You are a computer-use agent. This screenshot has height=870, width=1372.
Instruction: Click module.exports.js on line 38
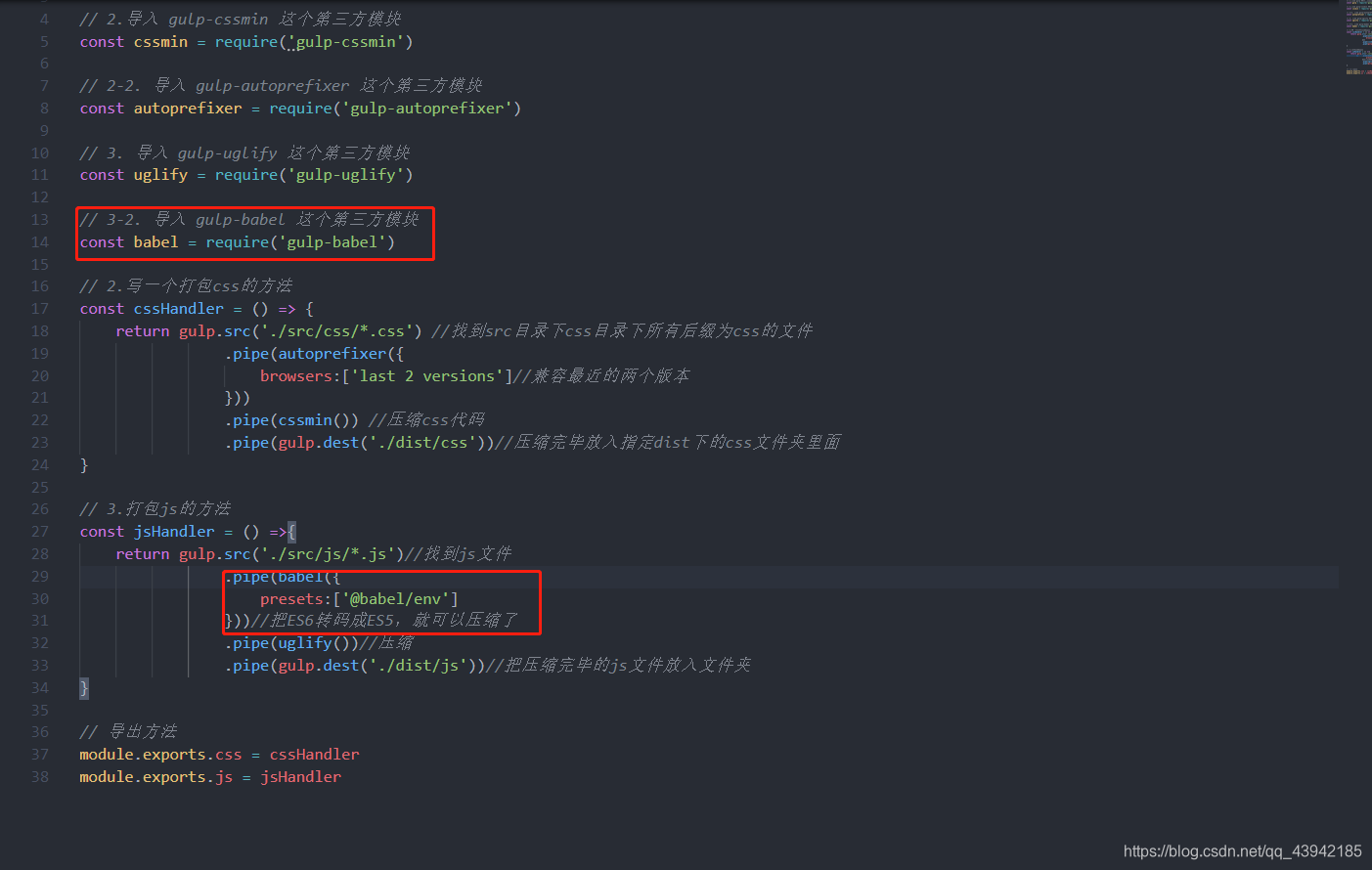point(156,777)
